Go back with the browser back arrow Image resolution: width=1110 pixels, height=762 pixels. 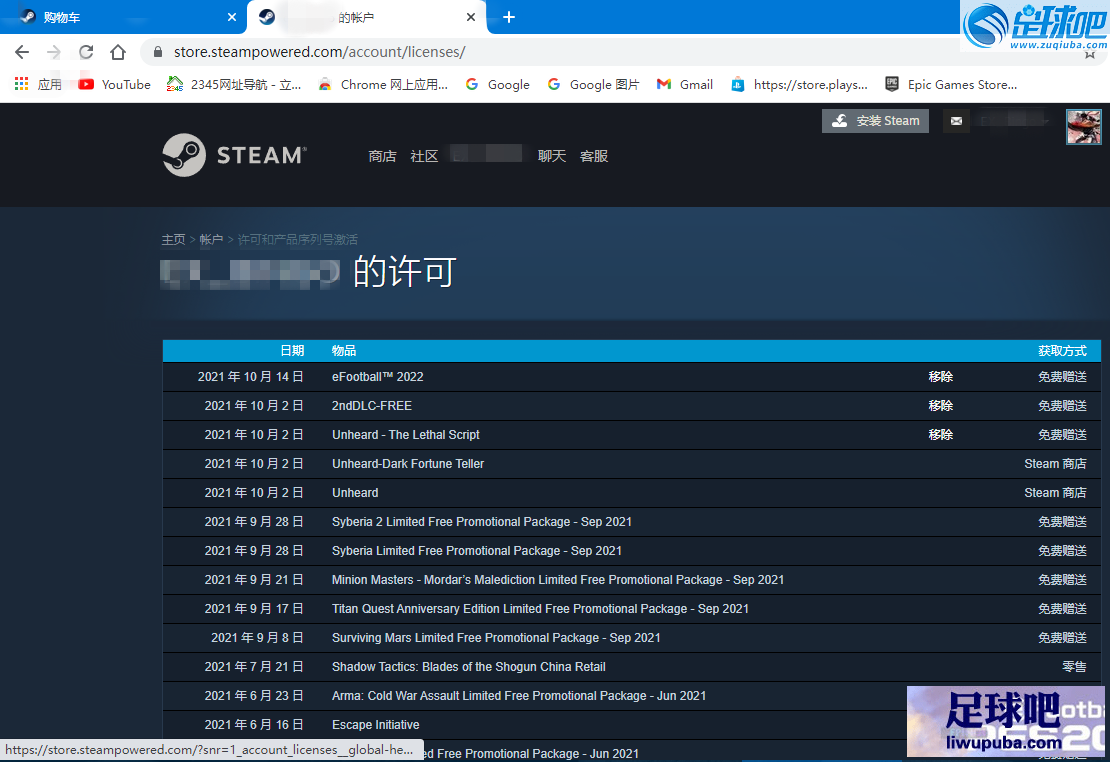[22, 52]
